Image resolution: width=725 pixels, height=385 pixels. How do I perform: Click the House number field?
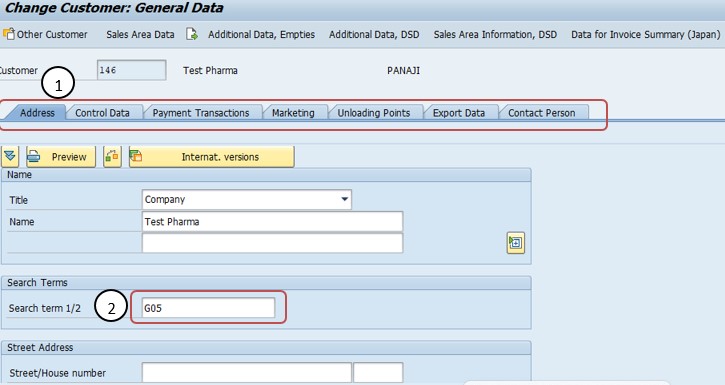click(378, 373)
